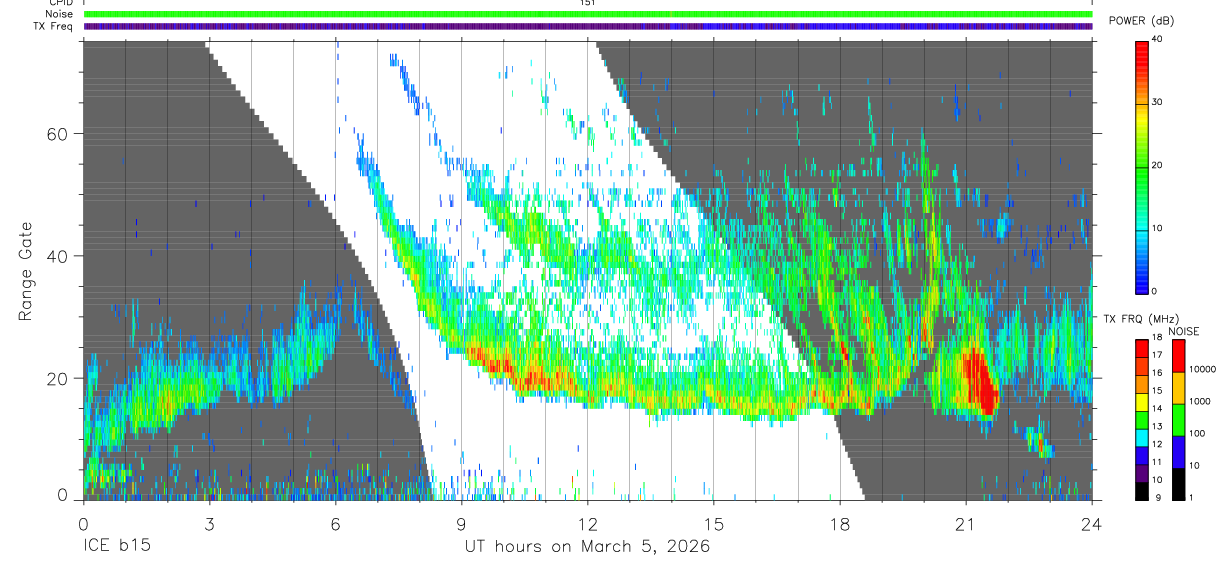
Task: Click the yellow swatch in the TX FRQ legend
Action: pyautogui.click(x=1142, y=401)
